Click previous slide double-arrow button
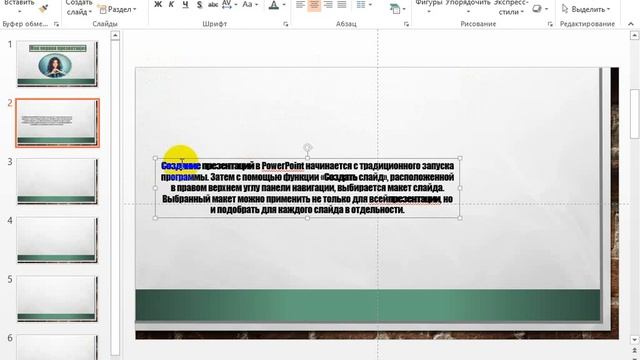640x360 pixels. click(634, 351)
